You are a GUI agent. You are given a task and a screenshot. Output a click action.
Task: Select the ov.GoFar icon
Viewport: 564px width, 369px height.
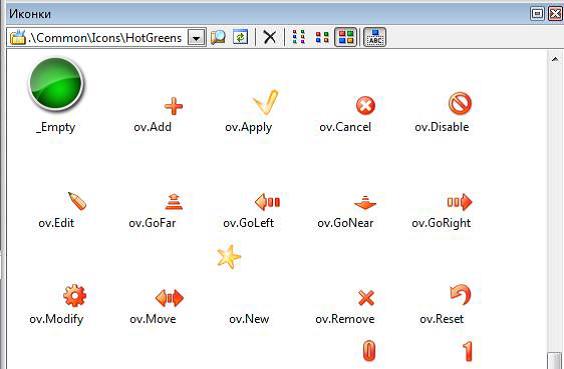pos(174,202)
